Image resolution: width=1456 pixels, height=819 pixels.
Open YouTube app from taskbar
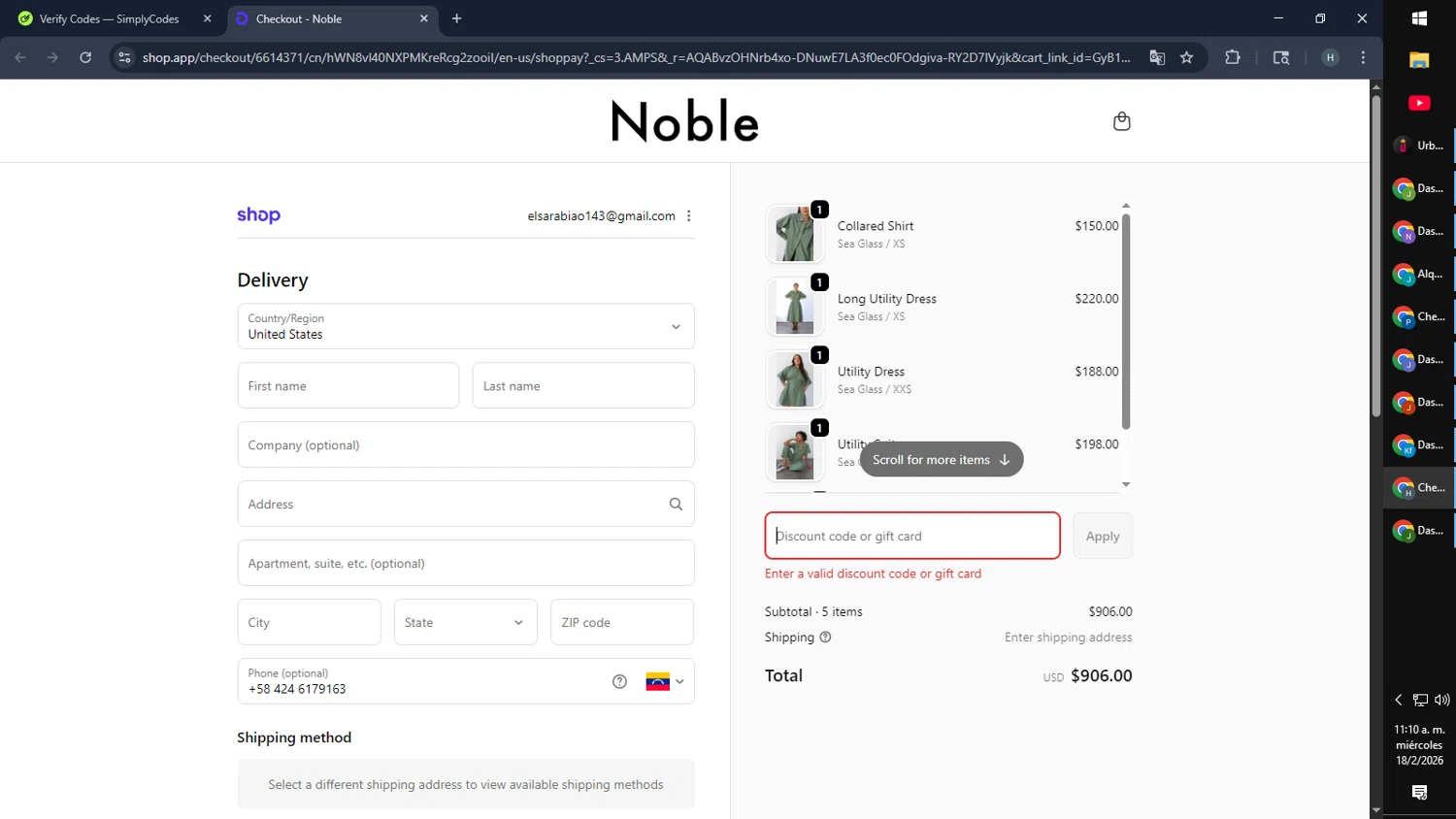[x=1419, y=103]
